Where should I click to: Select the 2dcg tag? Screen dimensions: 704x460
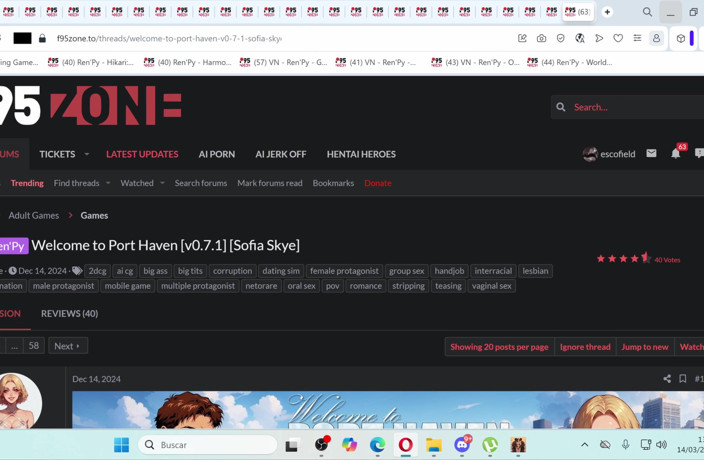97,271
